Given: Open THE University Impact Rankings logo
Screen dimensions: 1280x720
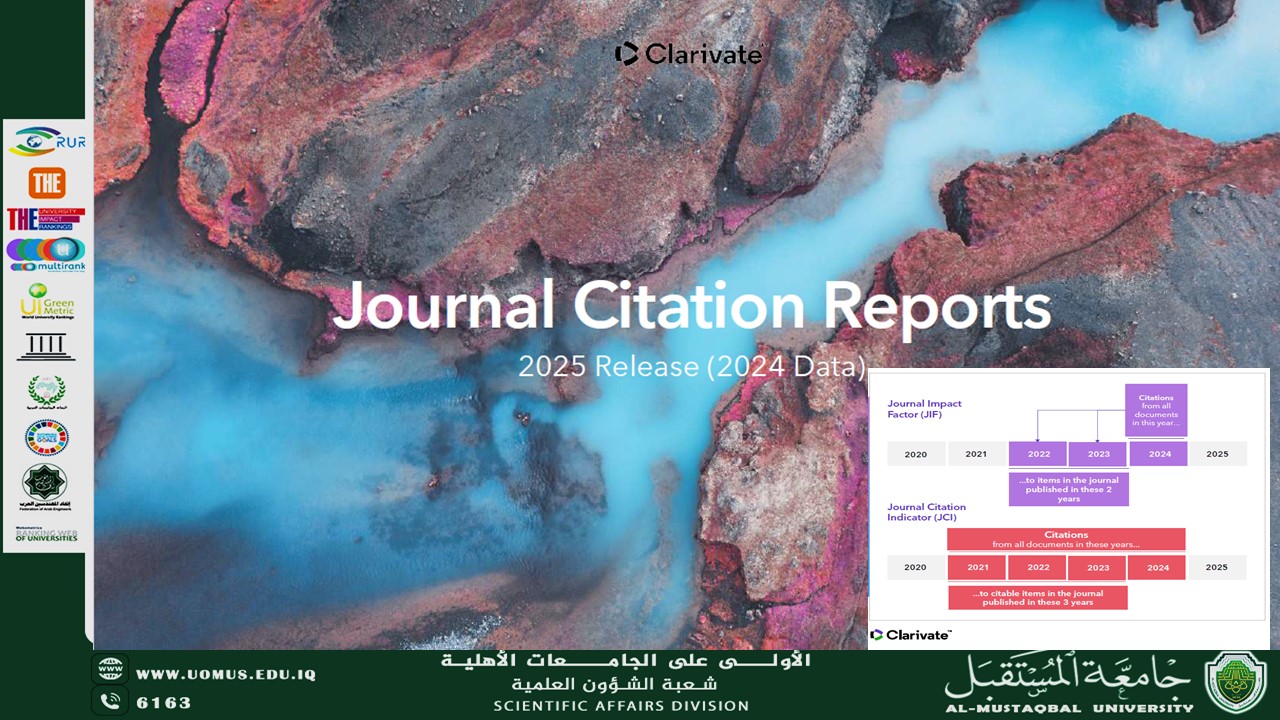Looking at the screenshot, I should tap(46, 219).
